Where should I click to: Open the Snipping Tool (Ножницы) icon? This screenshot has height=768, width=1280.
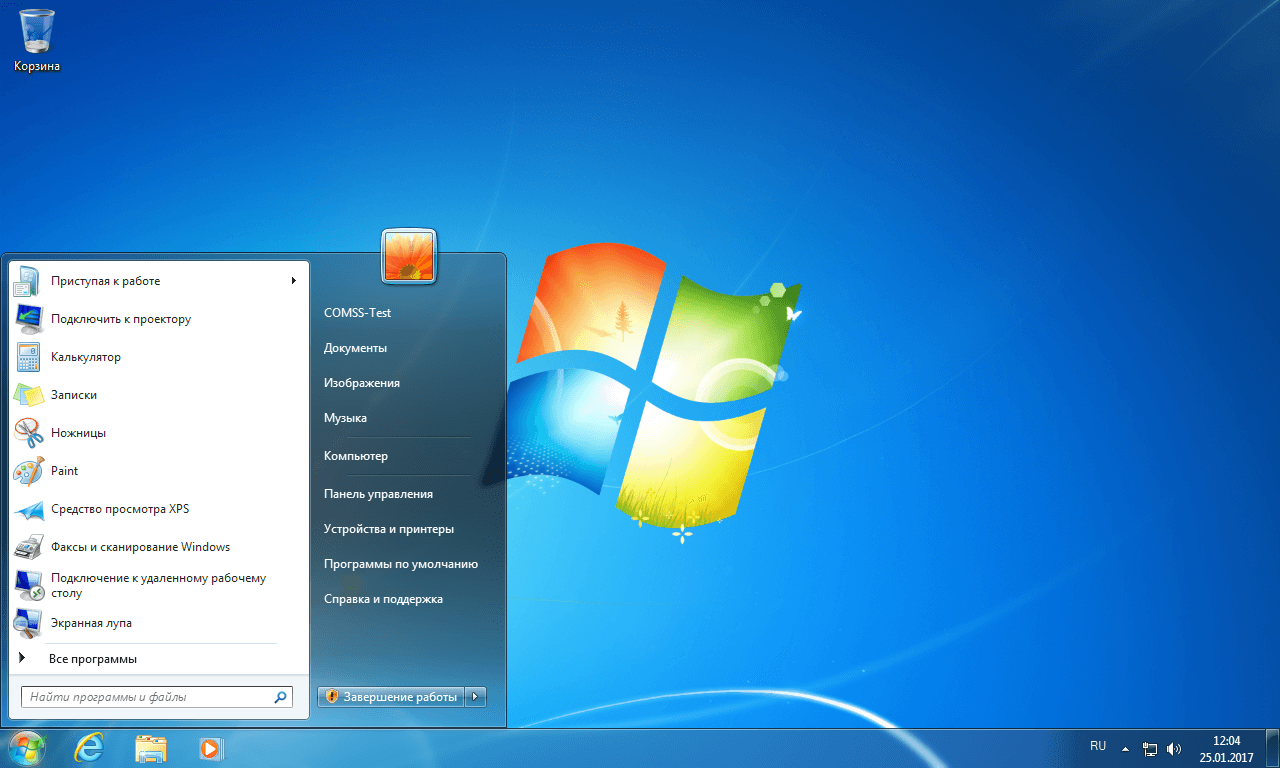pos(28,433)
